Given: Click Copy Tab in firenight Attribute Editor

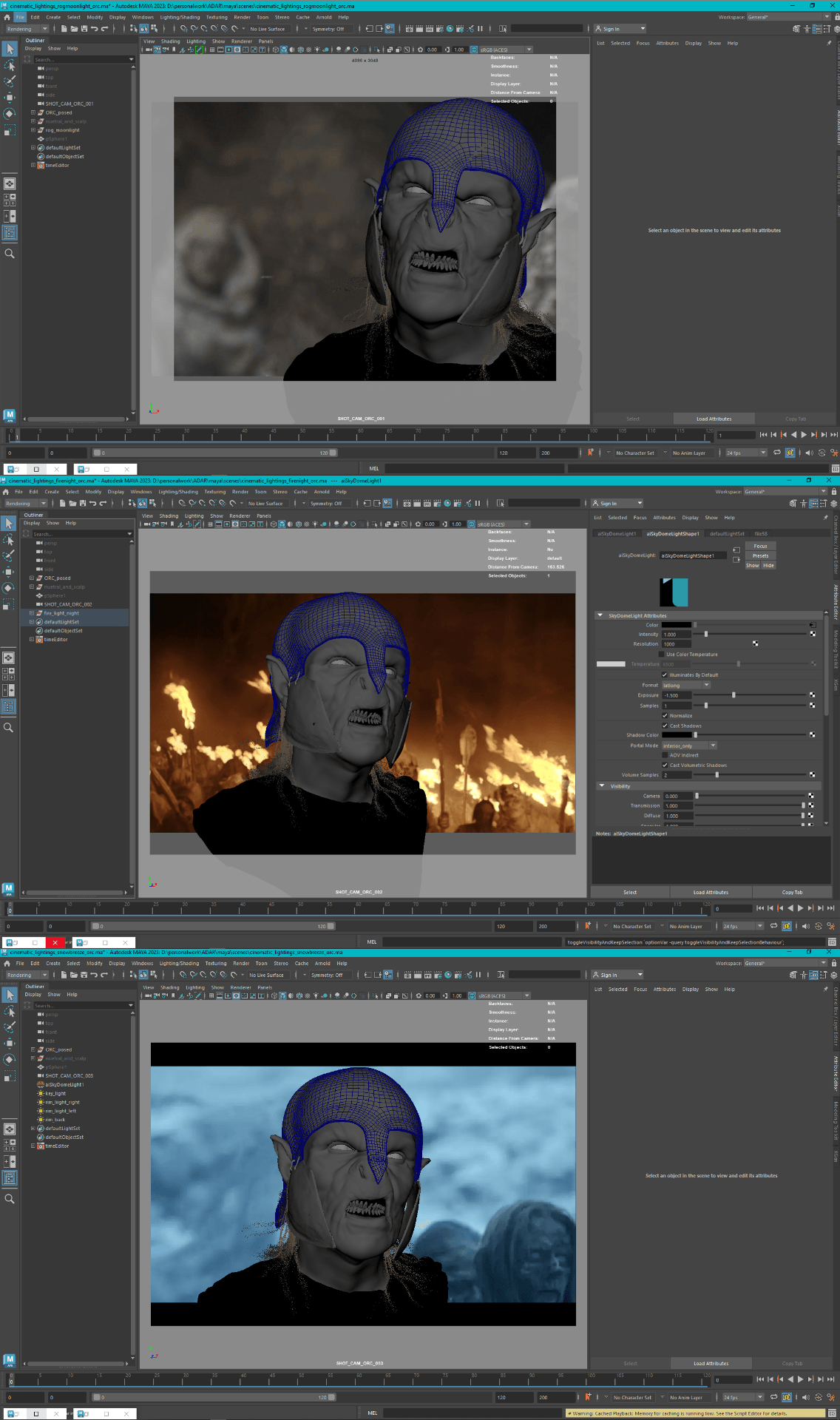Looking at the screenshot, I should click(792, 893).
